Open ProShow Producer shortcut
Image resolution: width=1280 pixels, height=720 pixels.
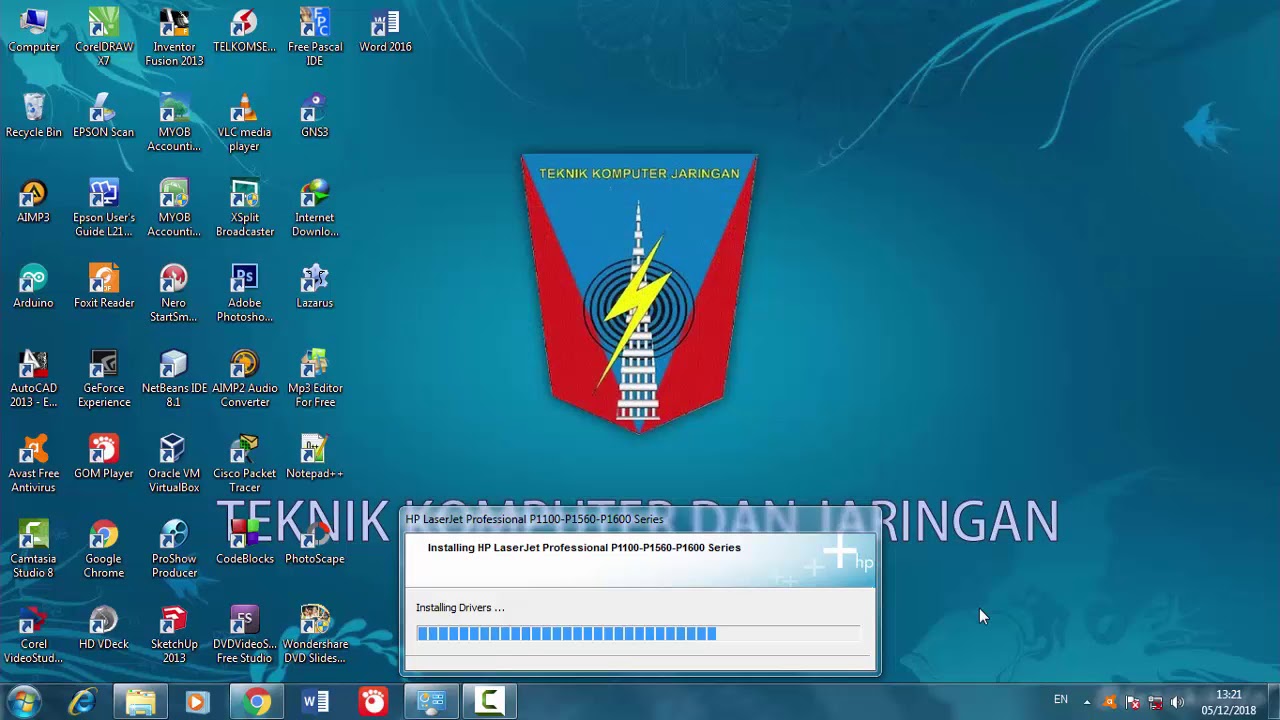click(x=174, y=549)
